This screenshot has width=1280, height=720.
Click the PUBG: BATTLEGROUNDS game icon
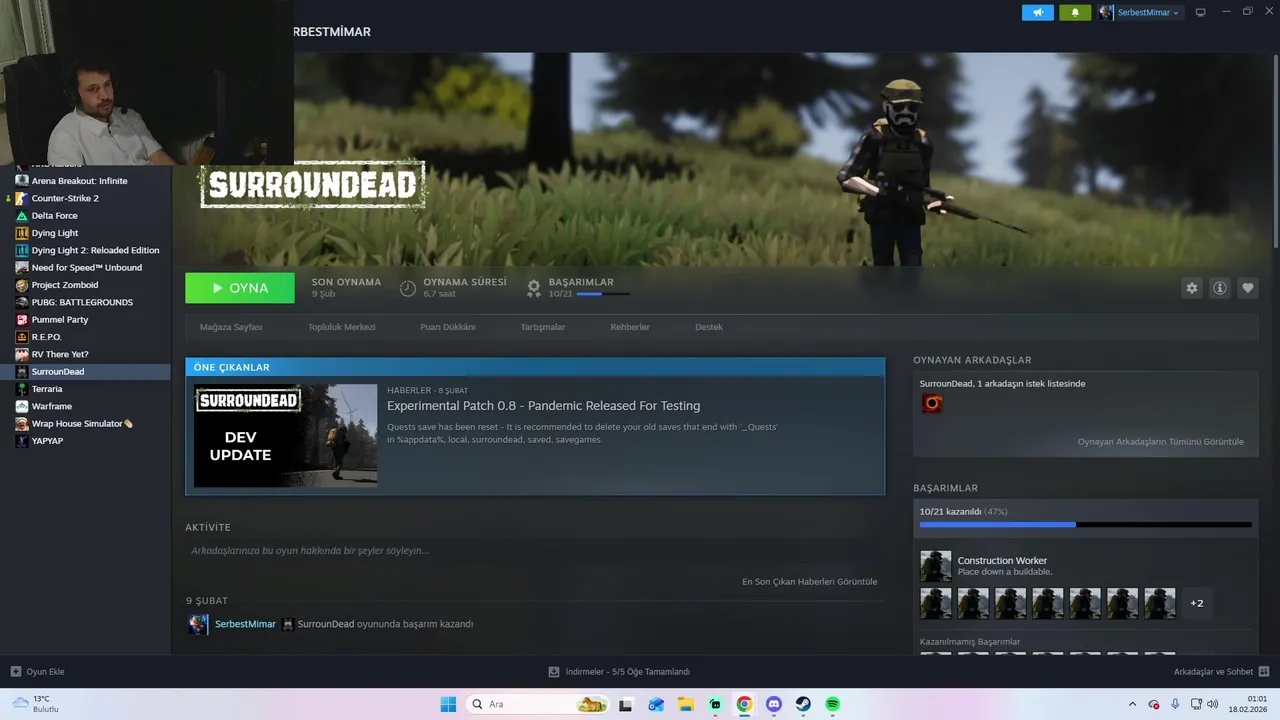coord(22,302)
